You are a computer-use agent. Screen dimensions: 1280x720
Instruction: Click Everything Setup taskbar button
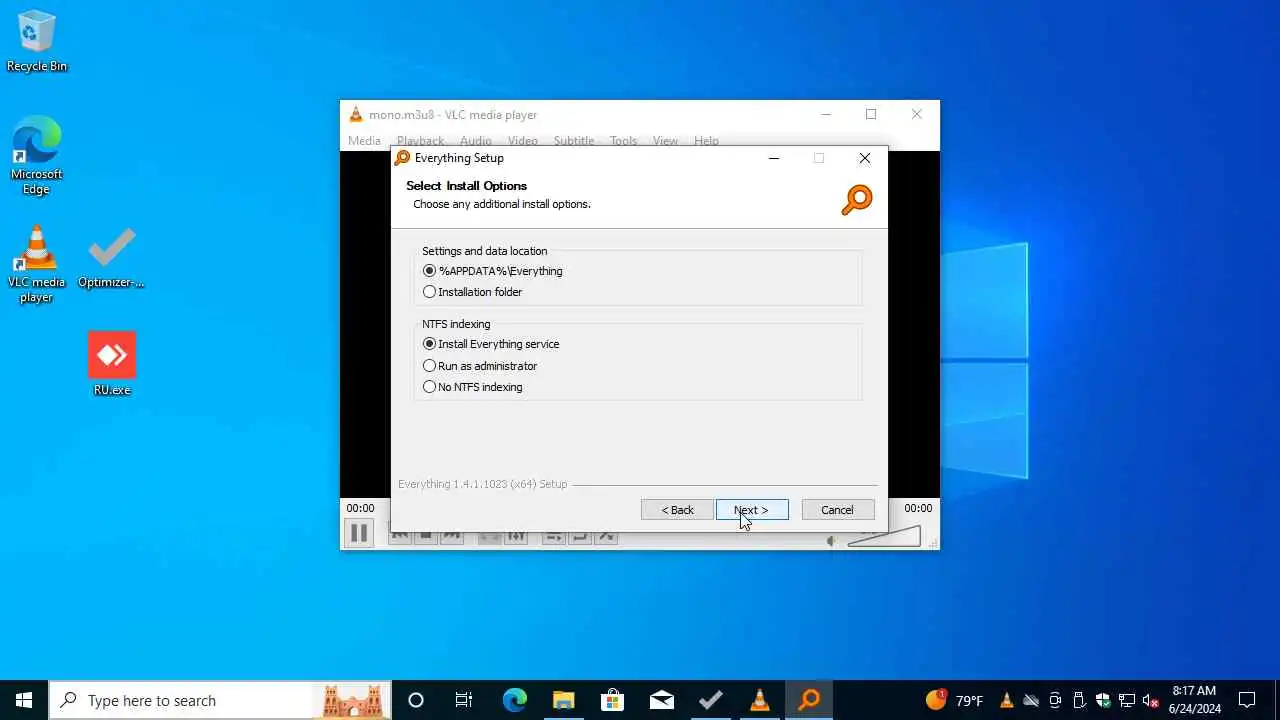pos(809,700)
